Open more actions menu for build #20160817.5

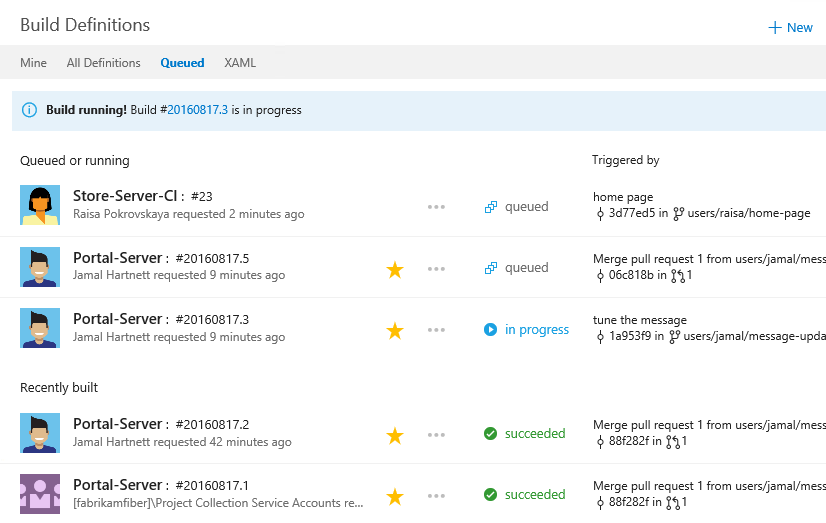[436, 269]
